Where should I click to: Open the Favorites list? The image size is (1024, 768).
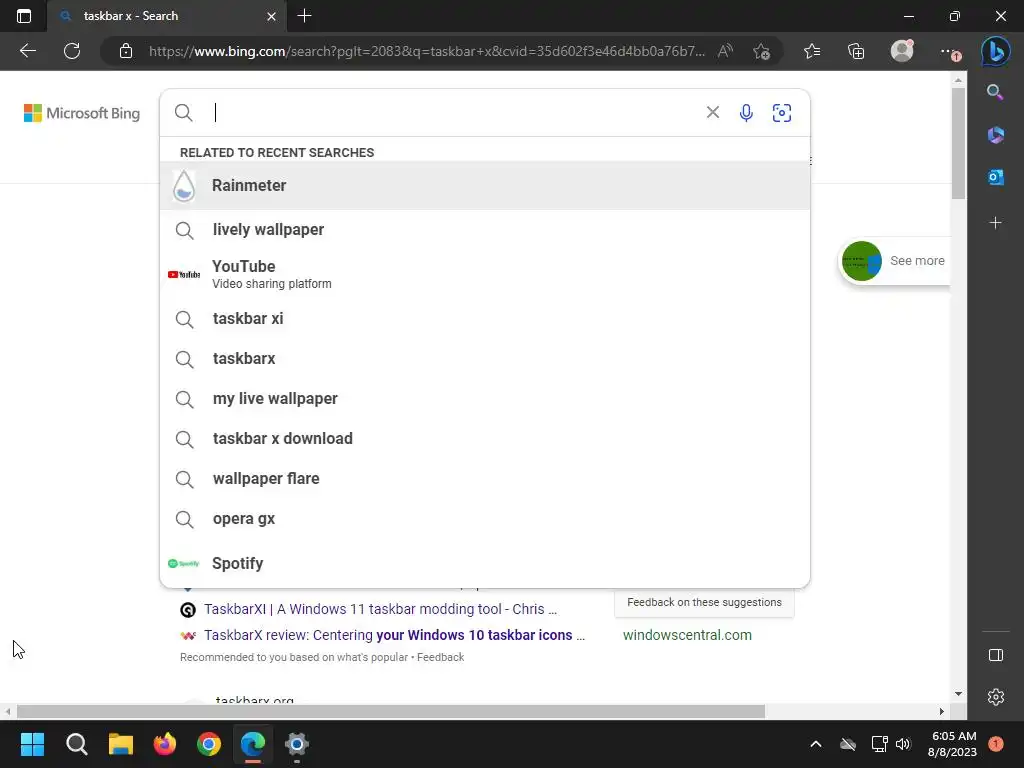pyautogui.click(x=812, y=51)
